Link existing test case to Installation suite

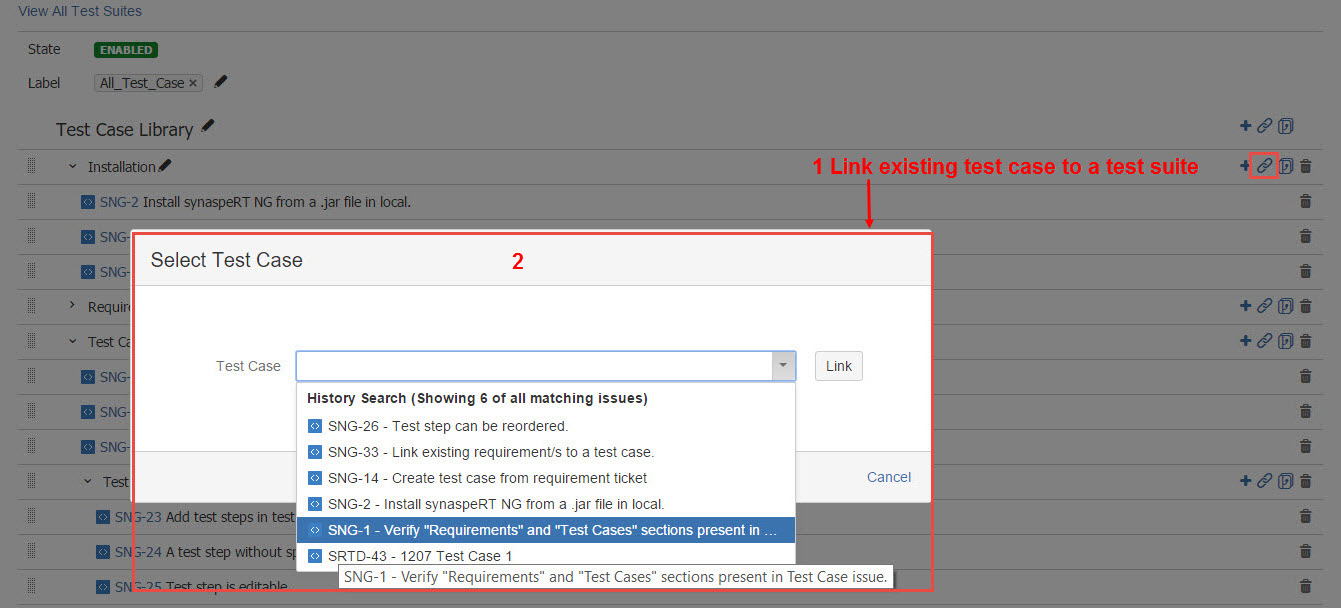1265,166
